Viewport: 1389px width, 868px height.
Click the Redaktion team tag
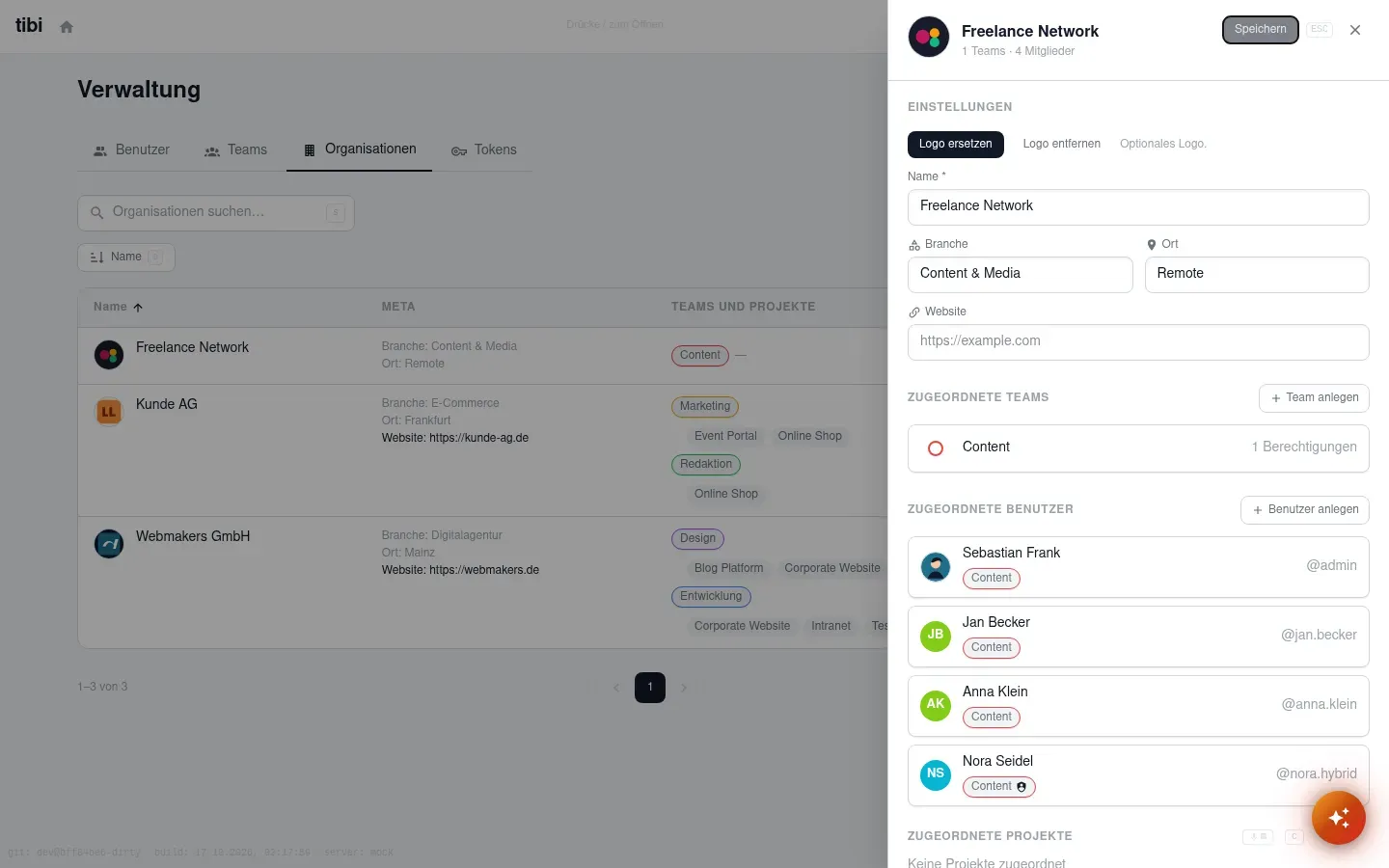point(706,465)
